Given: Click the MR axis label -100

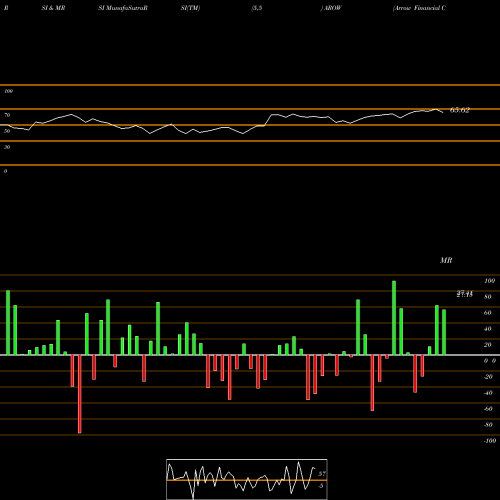Looking at the screenshot, I should pyautogui.click(x=490, y=441).
